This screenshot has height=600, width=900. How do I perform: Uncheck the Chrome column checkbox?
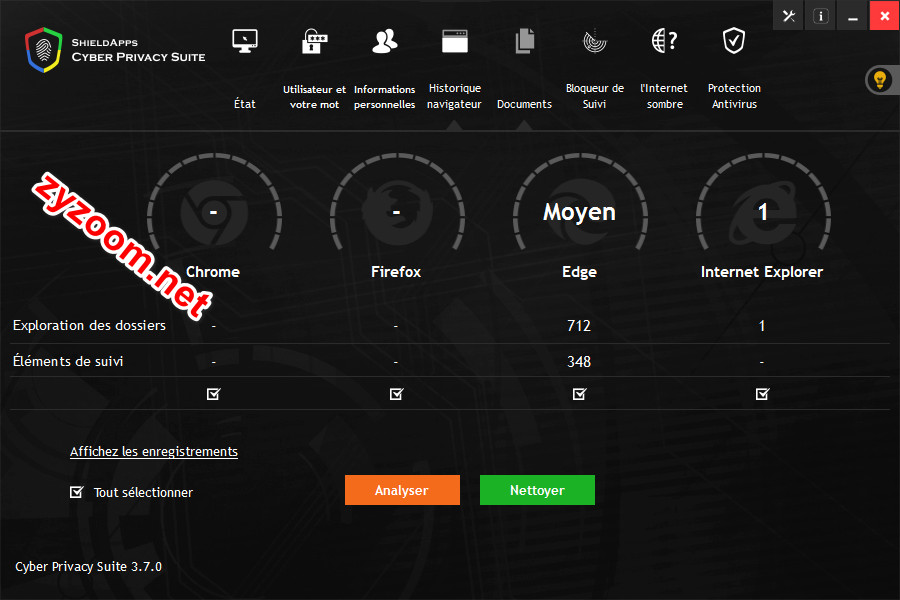(x=214, y=394)
